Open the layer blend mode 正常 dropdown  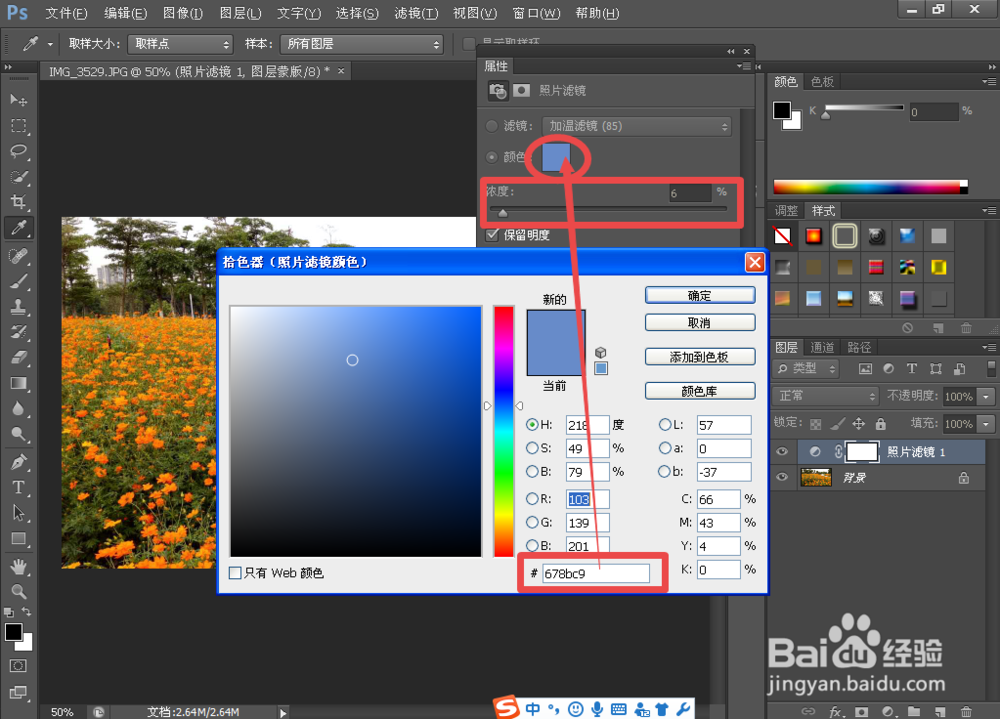pos(825,396)
